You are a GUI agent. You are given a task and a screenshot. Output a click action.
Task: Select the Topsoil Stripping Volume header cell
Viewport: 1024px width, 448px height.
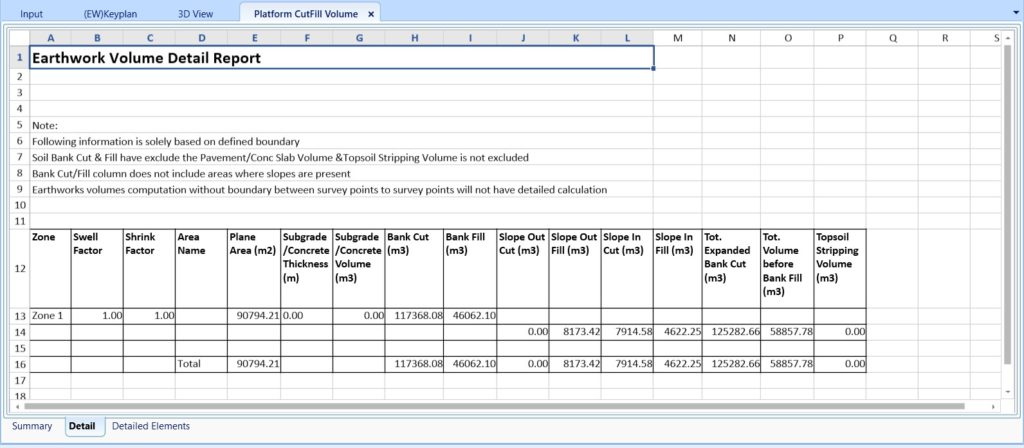pyautogui.click(x=840, y=268)
